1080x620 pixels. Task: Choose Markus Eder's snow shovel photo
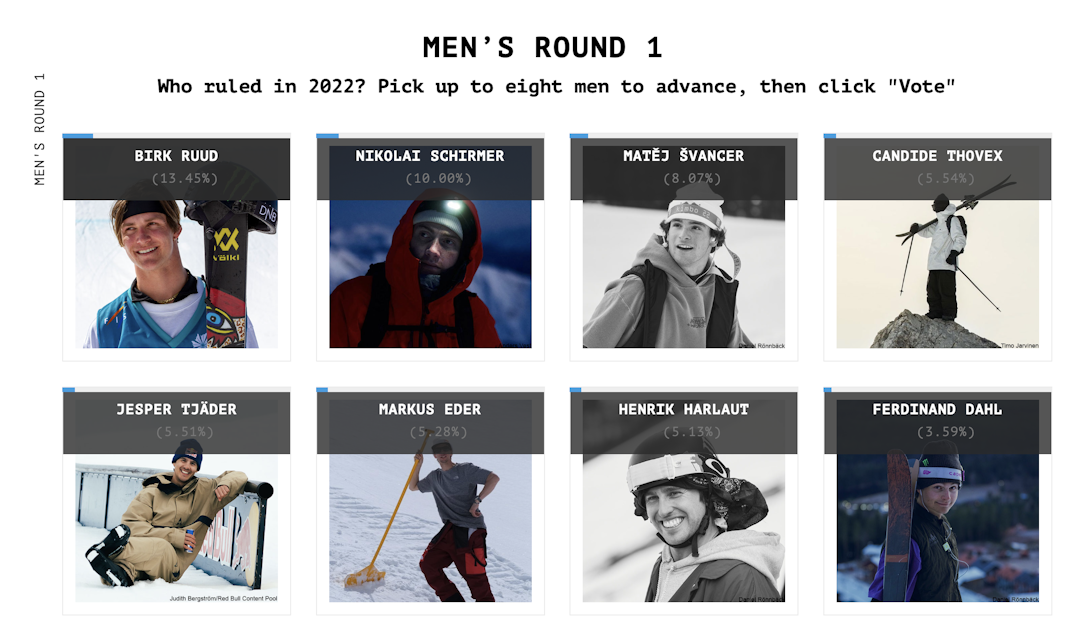(x=430, y=528)
